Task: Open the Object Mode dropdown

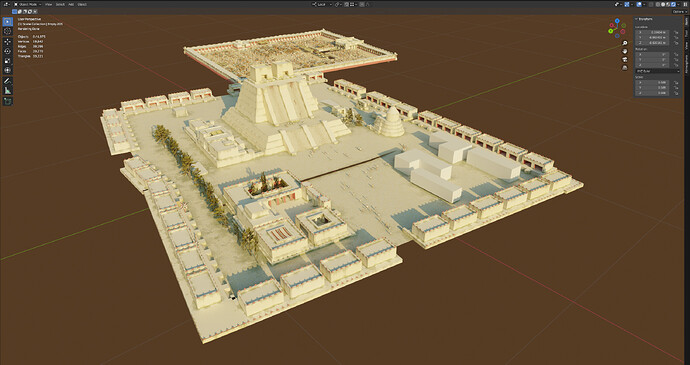Action: point(27,4)
